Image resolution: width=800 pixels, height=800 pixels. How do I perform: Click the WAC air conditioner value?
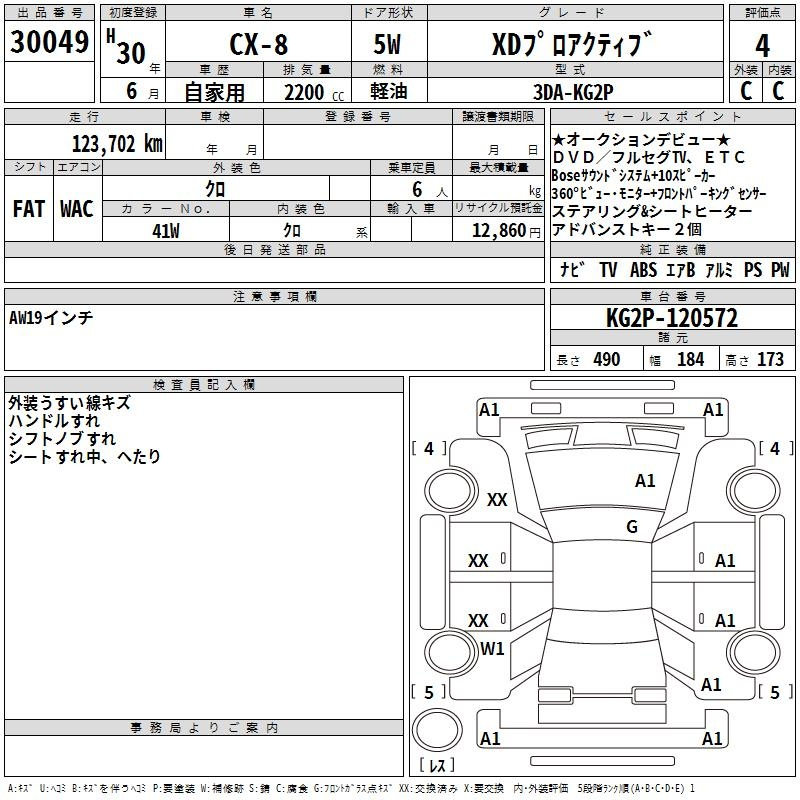pos(77,209)
